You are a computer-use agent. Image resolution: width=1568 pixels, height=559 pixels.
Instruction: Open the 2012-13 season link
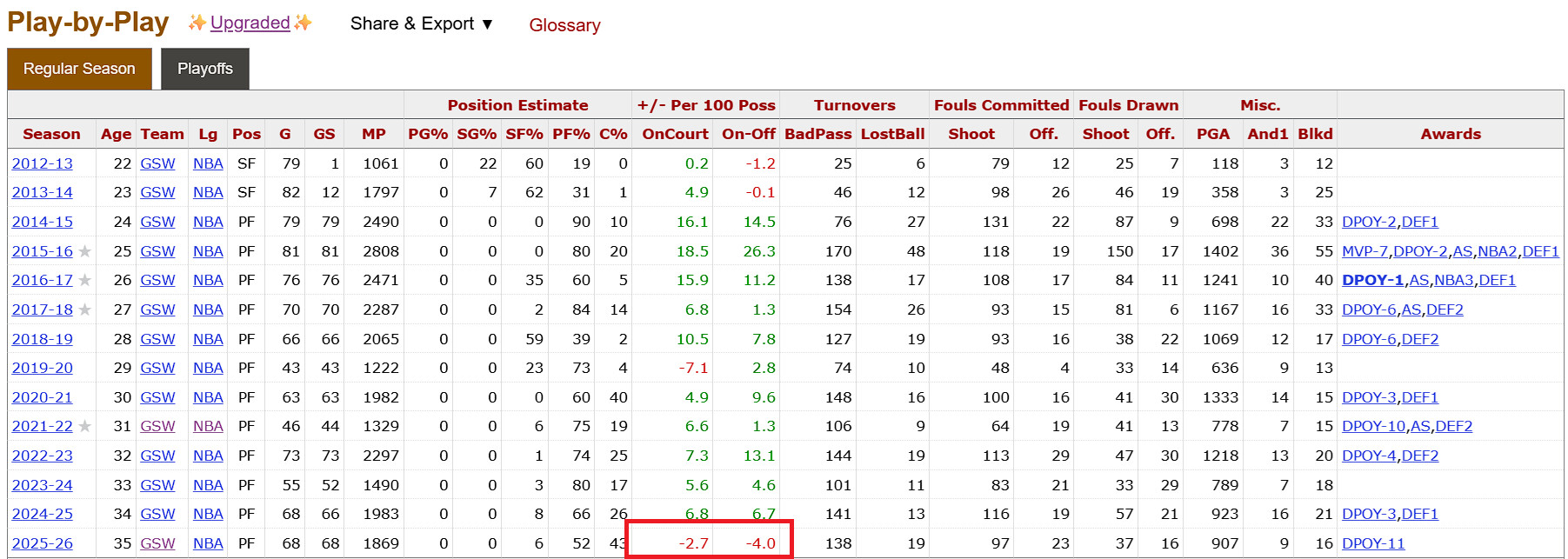(x=43, y=163)
